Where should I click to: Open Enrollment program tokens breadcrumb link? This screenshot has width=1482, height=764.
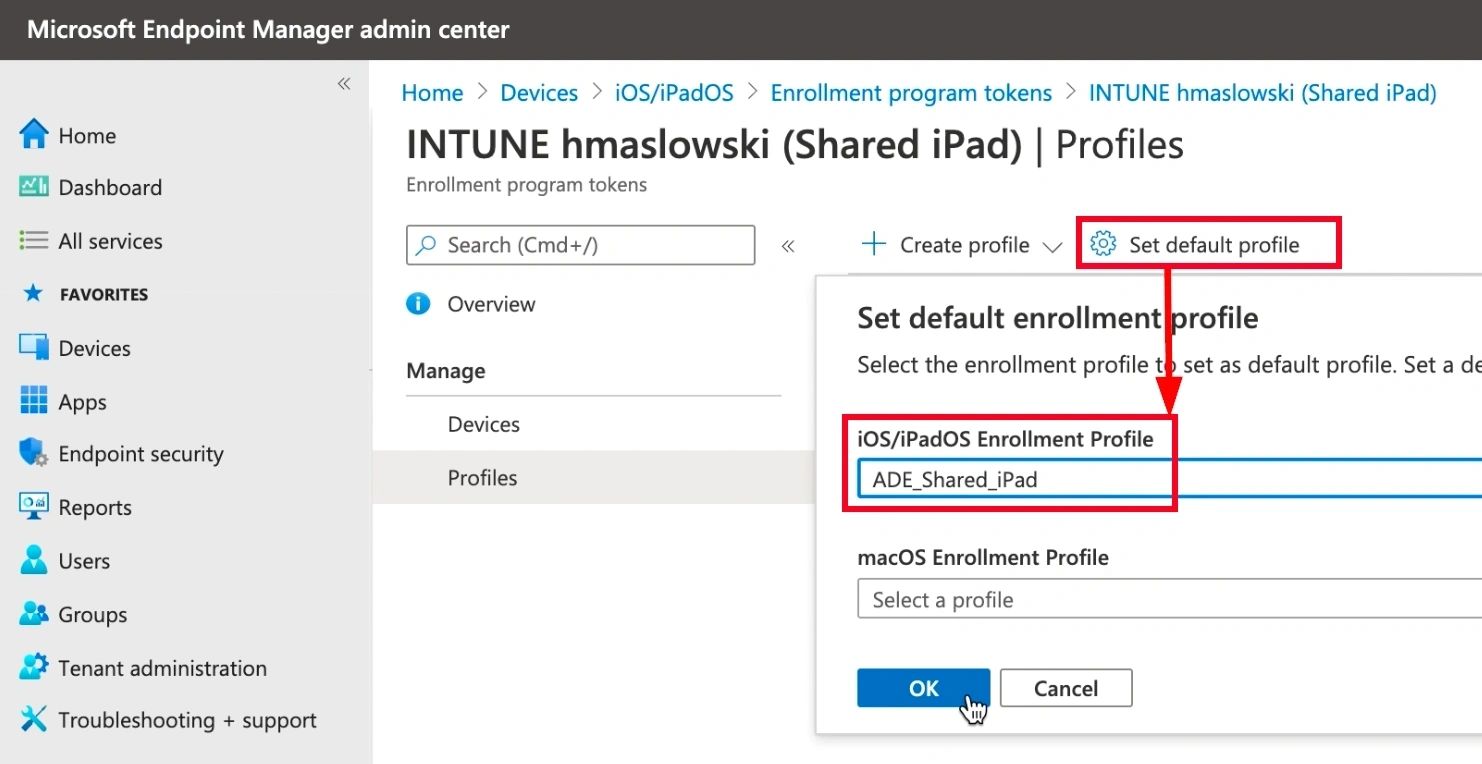pos(911,93)
